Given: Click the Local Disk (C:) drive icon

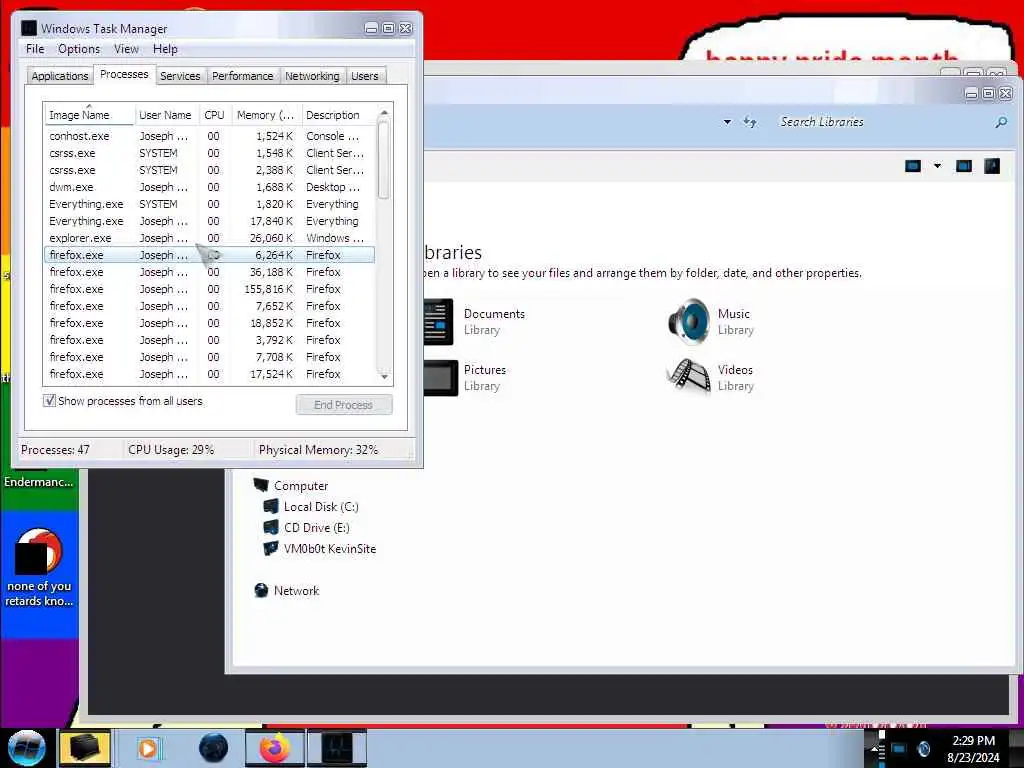Looking at the screenshot, I should point(270,506).
